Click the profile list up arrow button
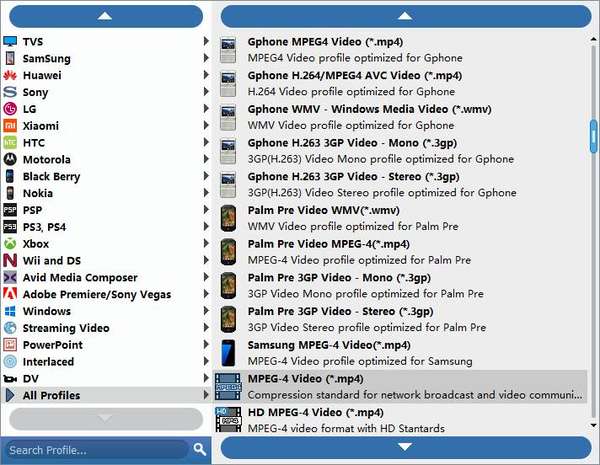 point(406,16)
